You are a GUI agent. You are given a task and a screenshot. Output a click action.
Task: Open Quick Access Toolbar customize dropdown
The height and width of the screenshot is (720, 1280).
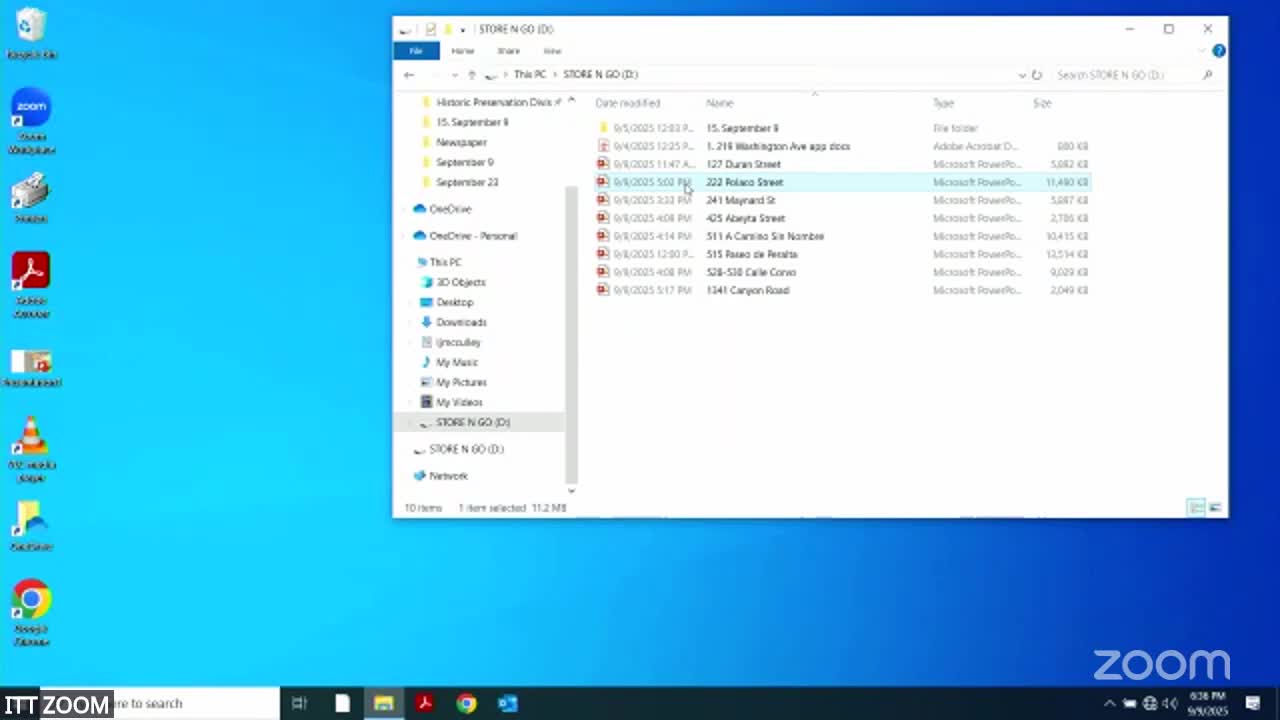[x=463, y=29]
